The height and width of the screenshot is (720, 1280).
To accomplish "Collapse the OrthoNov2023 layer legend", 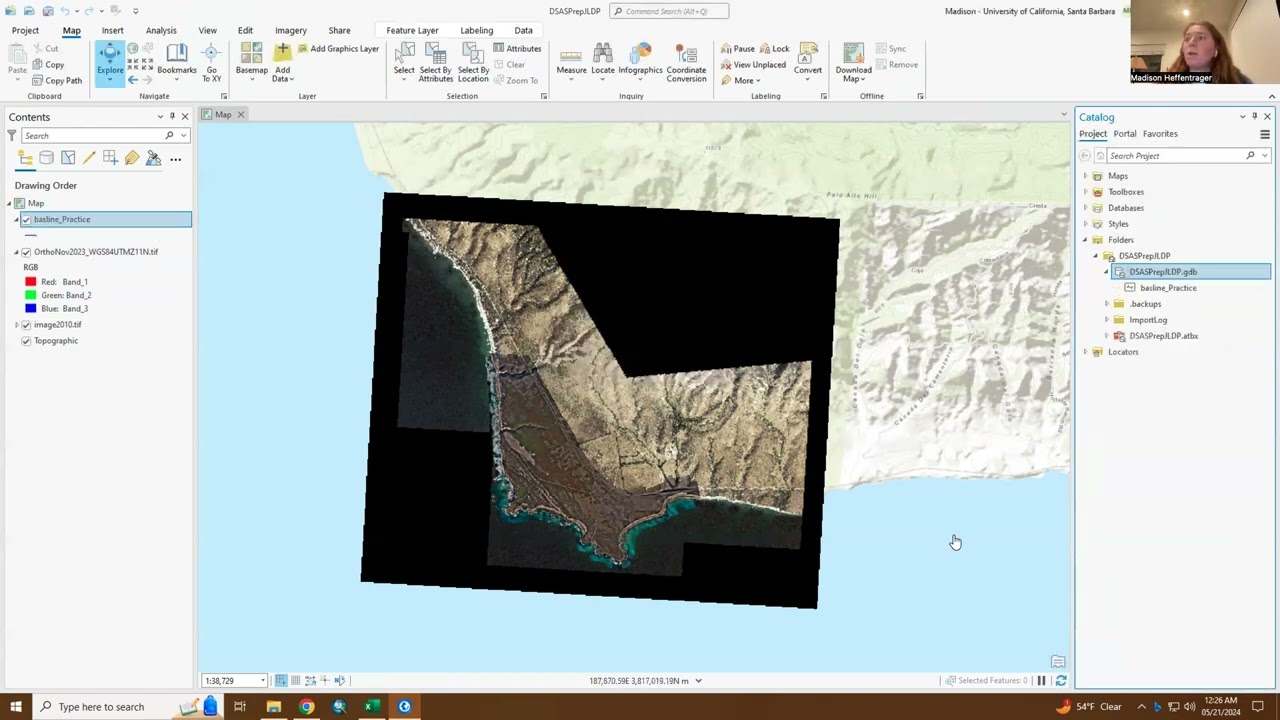I will click(x=17, y=252).
